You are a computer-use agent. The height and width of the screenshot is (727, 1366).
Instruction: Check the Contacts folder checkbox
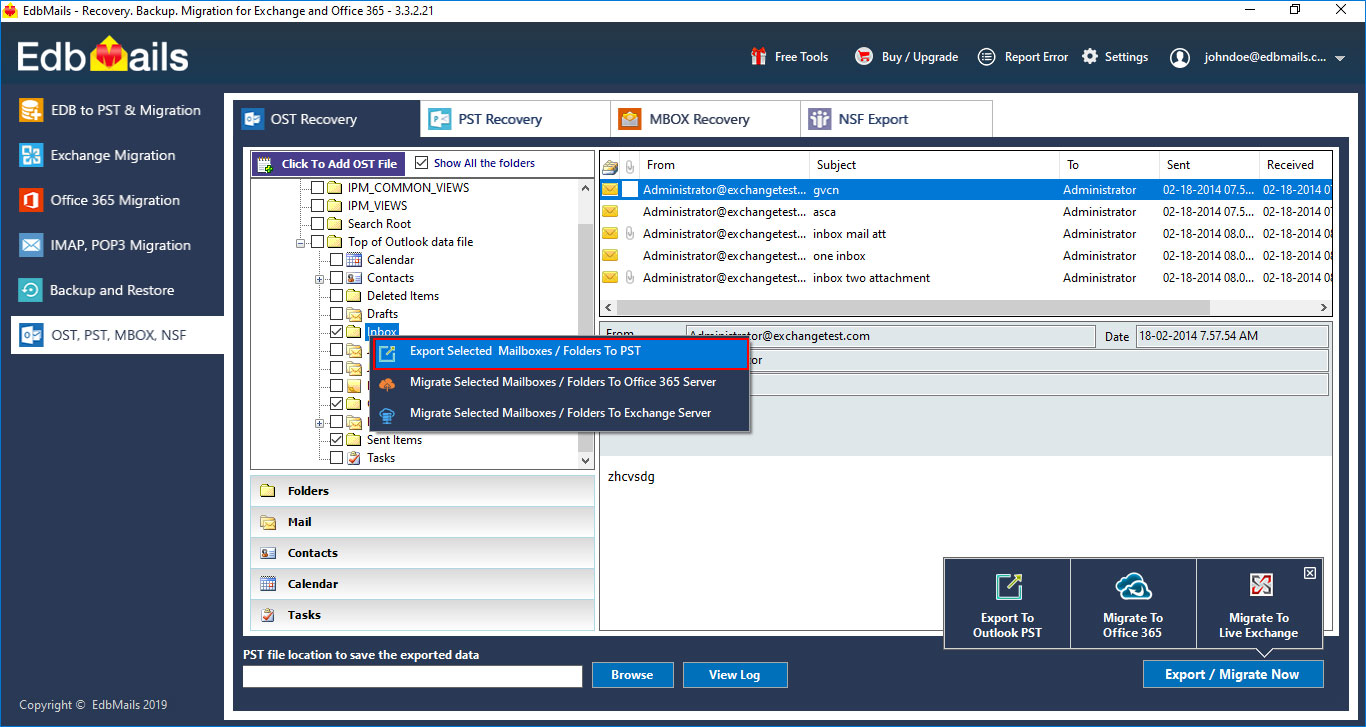pyautogui.click(x=336, y=278)
